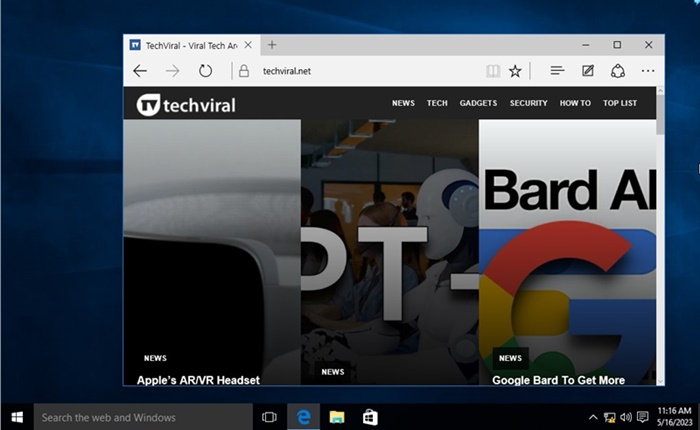This screenshot has height=430, width=700.
Task: Open the network tray icon
Action: [x=609, y=417]
